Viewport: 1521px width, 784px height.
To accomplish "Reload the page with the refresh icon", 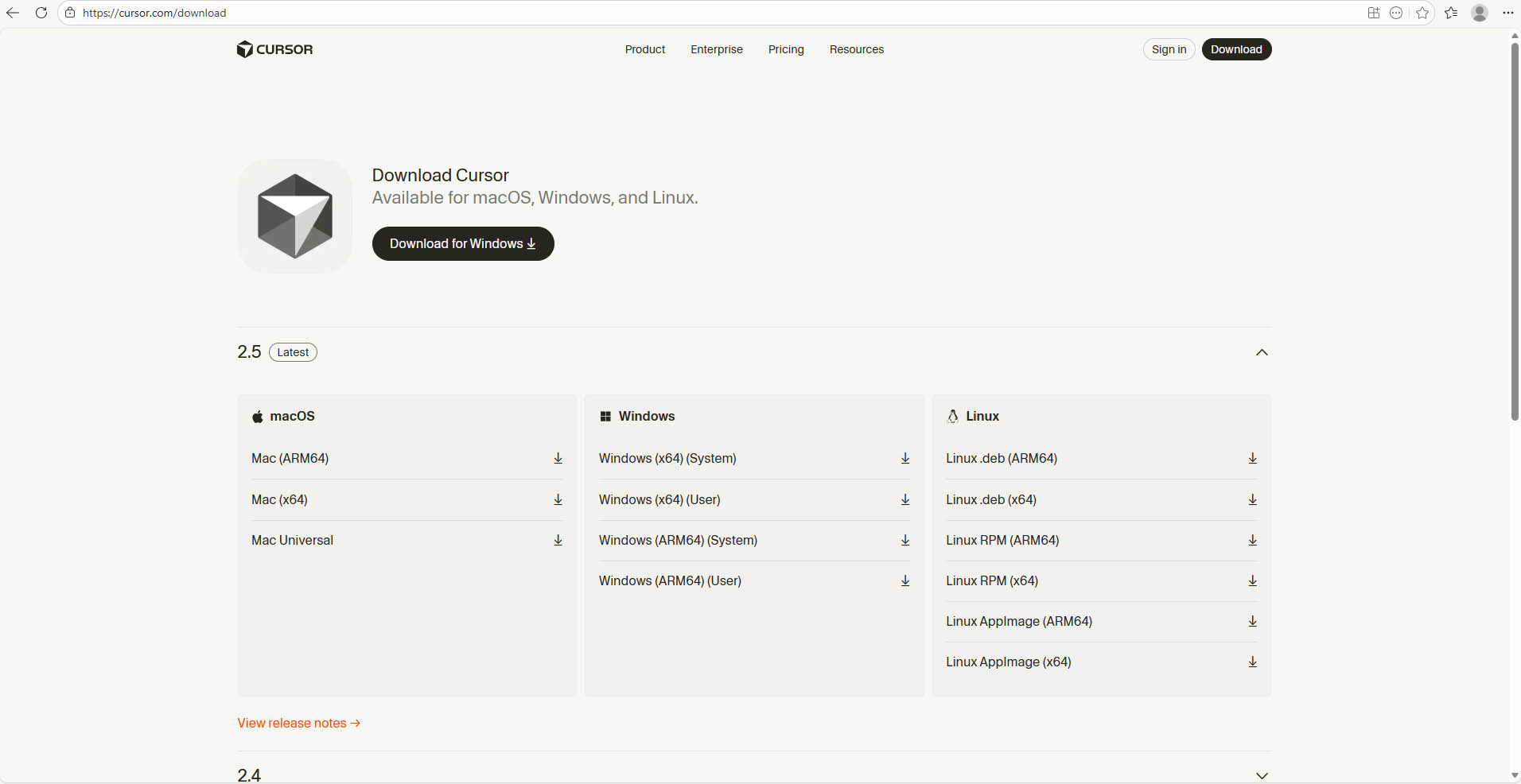I will pyautogui.click(x=41, y=13).
